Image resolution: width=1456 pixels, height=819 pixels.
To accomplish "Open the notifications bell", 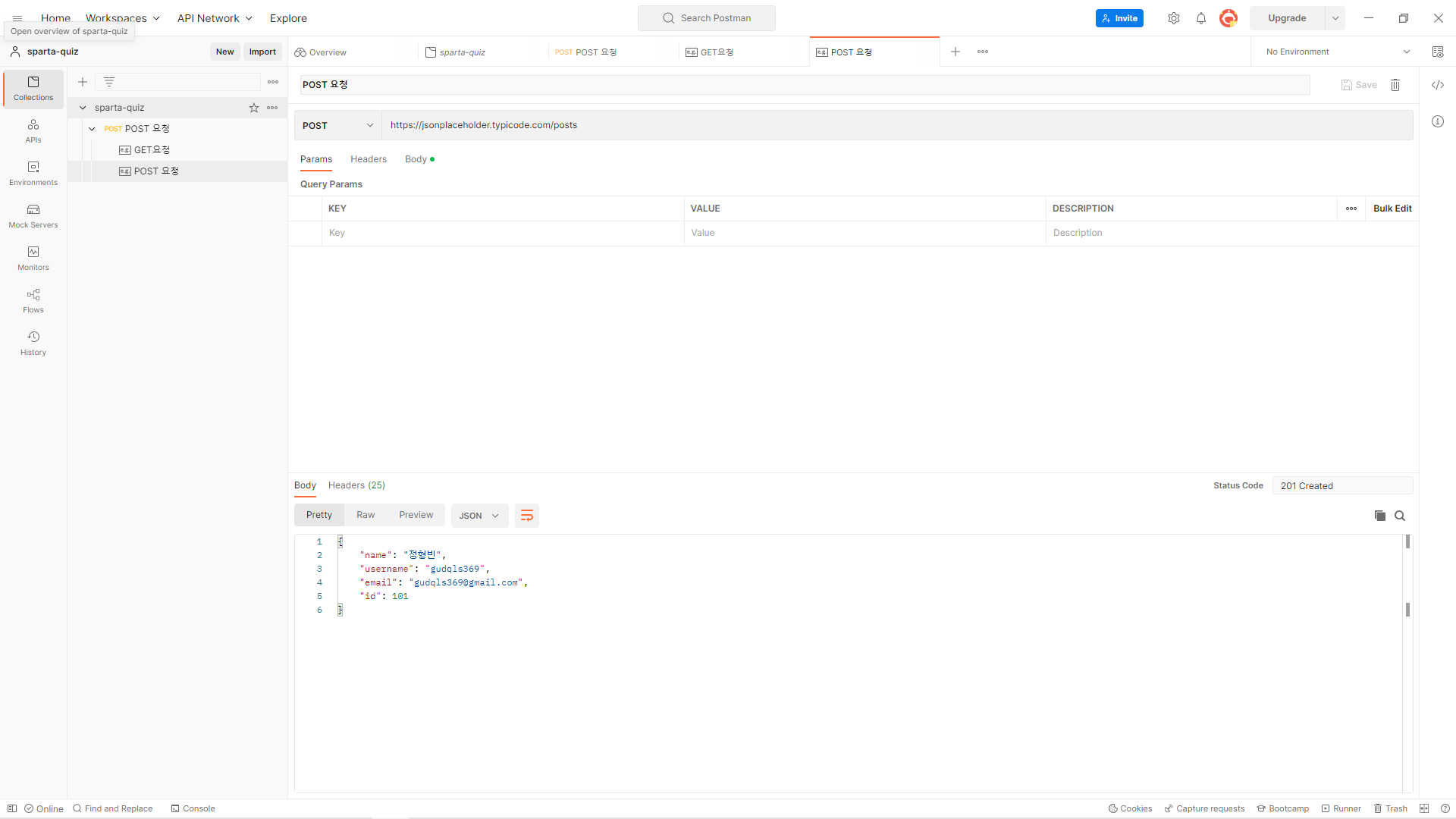I will pyautogui.click(x=1201, y=18).
